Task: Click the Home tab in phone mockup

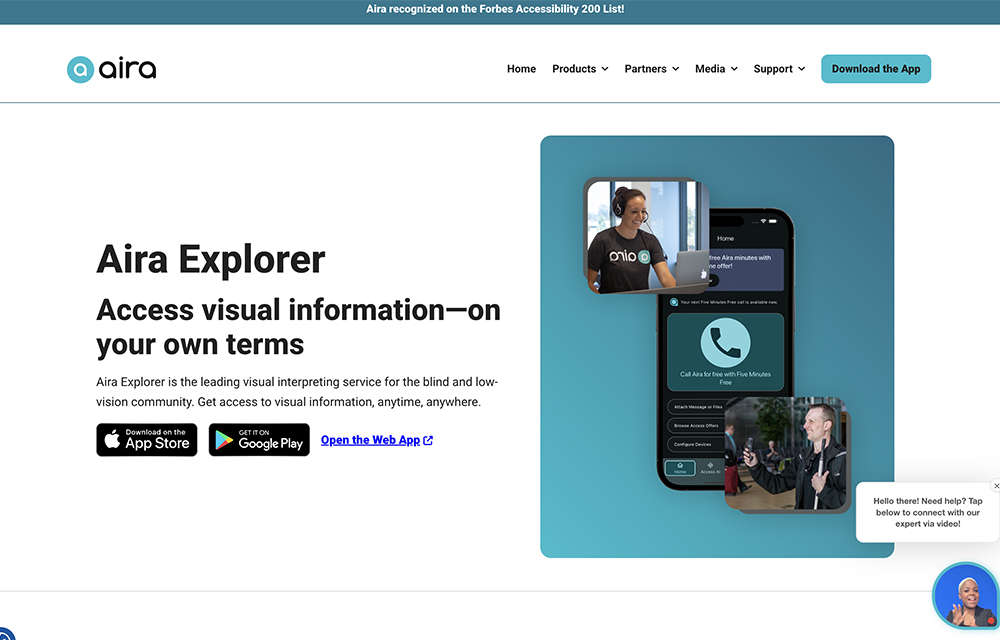Action: [680, 468]
